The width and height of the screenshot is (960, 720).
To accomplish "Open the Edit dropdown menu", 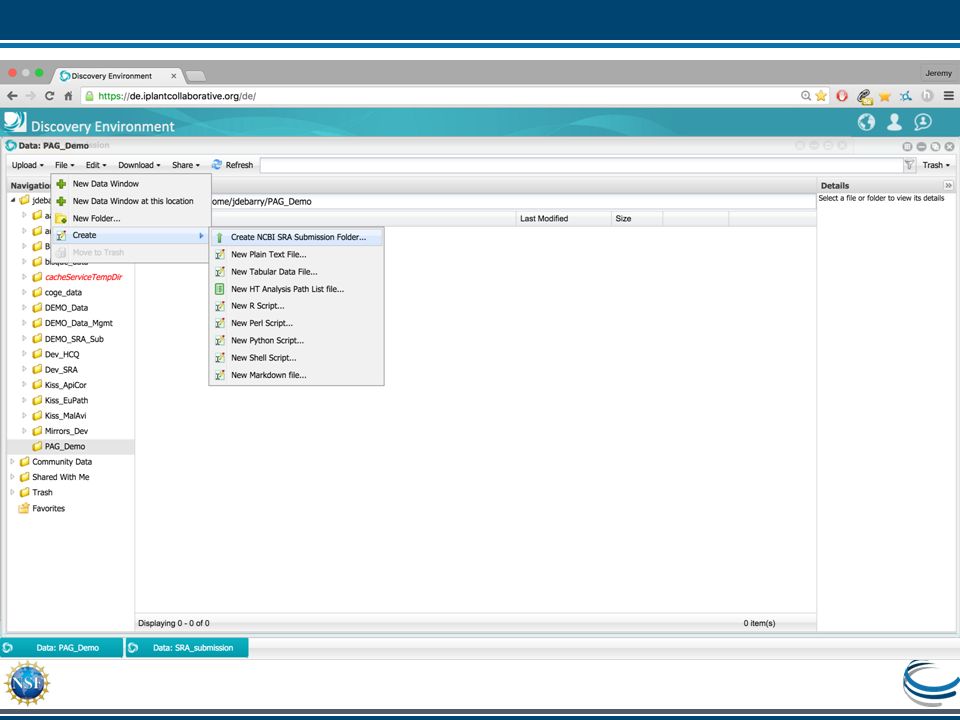I will pos(96,165).
